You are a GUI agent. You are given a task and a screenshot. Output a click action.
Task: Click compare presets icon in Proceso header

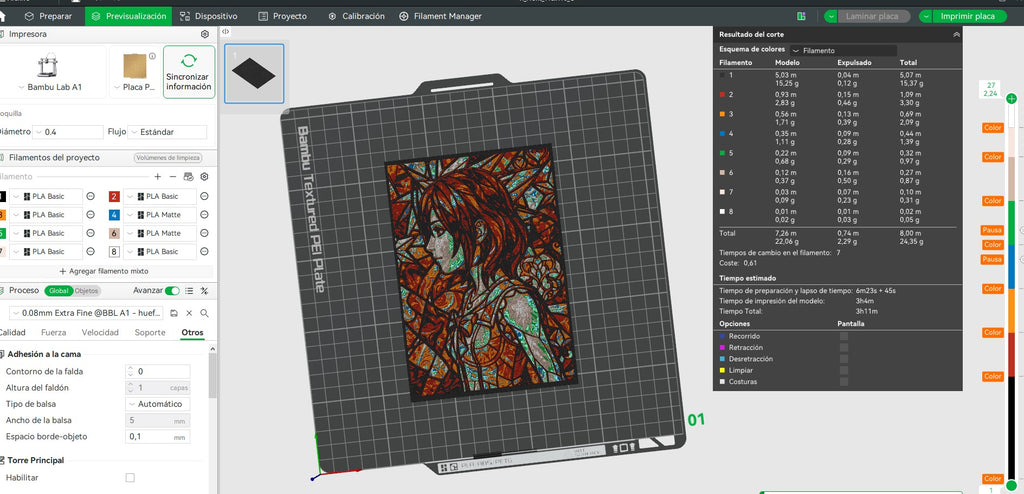[204, 291]
